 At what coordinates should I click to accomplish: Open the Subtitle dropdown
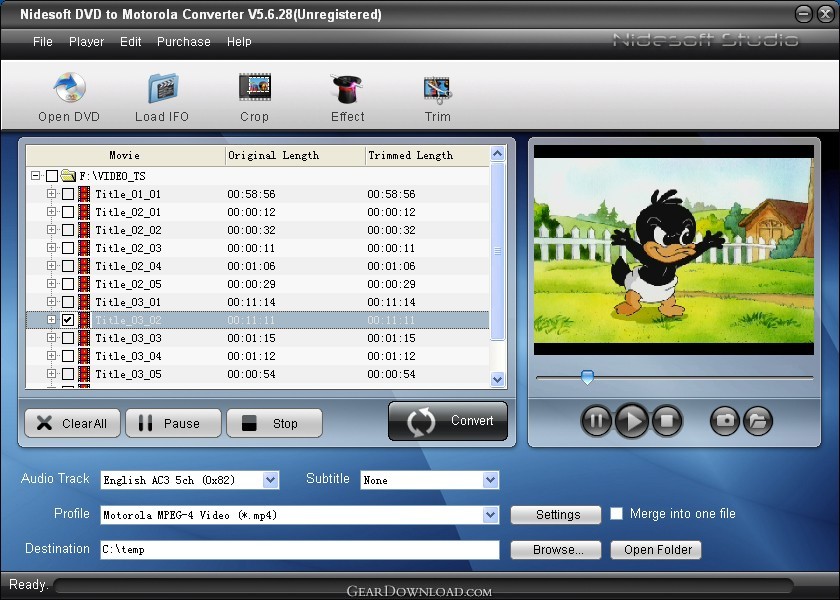490,480
